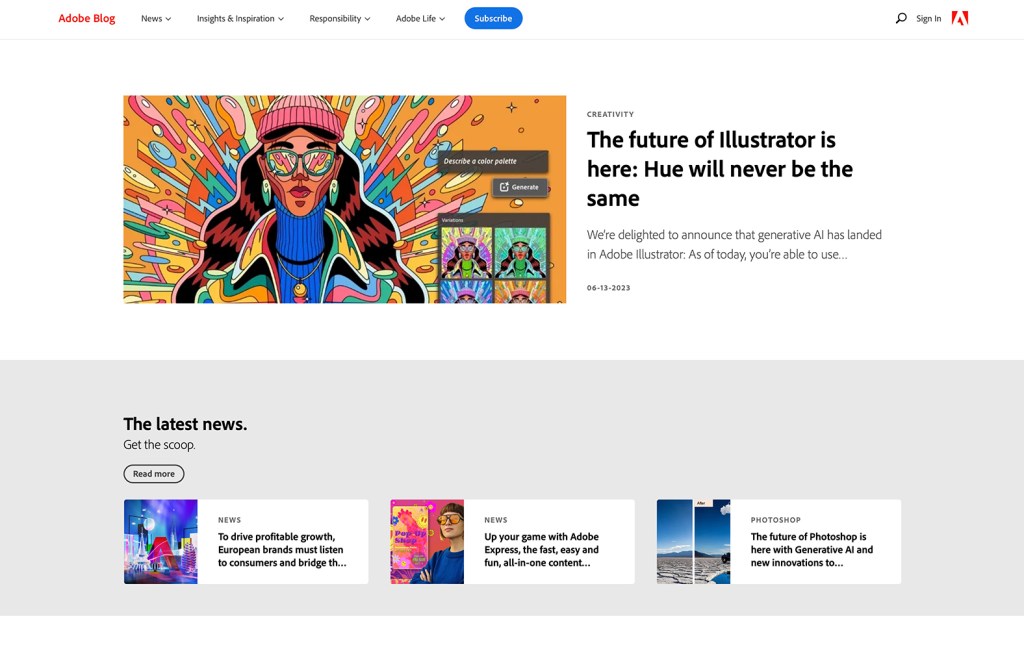Click NEWS label on Adobe Express card
Image resolution: width=1024 pixels, height=647 pixels.
click(496, 520)
